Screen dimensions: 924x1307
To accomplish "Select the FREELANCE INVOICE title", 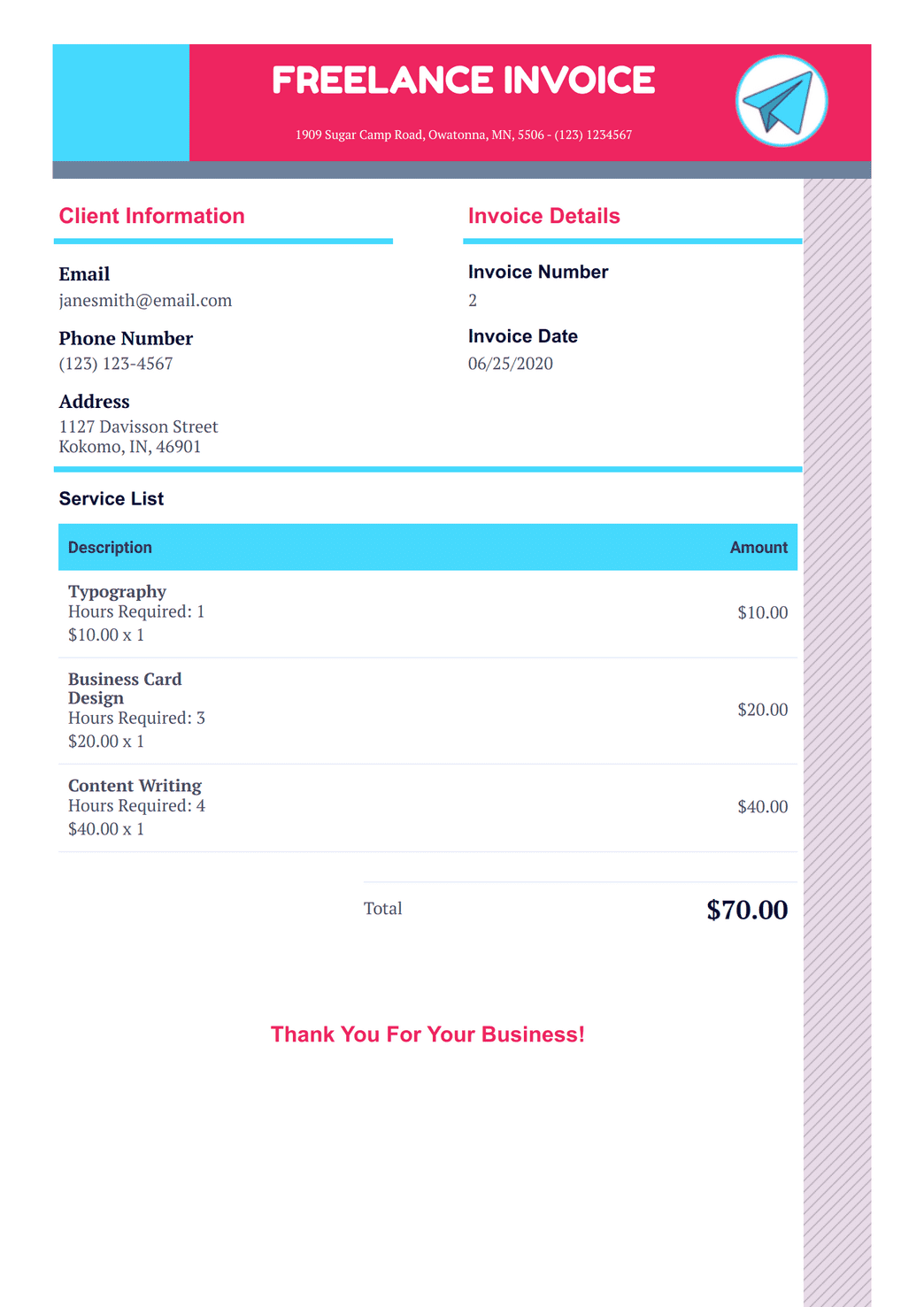I will click(463, 81).
